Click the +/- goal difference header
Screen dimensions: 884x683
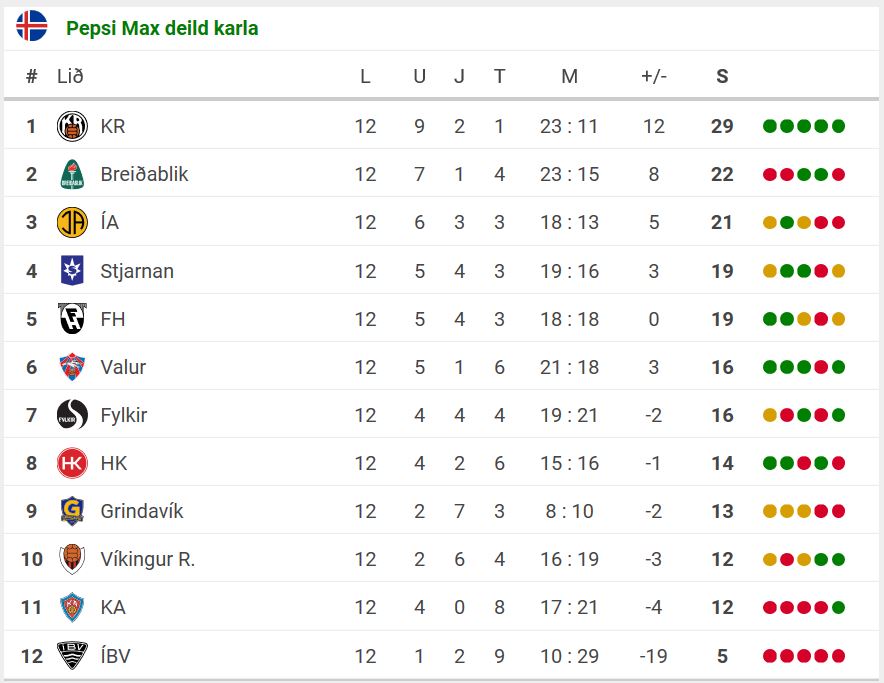pyautogui.click(x=654, y=76)
